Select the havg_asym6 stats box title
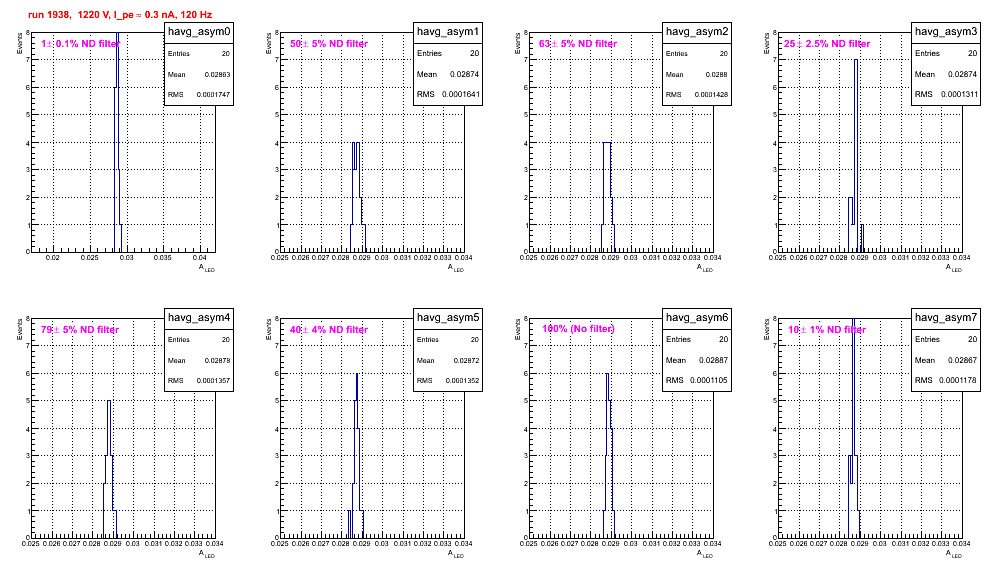The width and height of the screenshot is (996, 572). click(x=697, y=318)
